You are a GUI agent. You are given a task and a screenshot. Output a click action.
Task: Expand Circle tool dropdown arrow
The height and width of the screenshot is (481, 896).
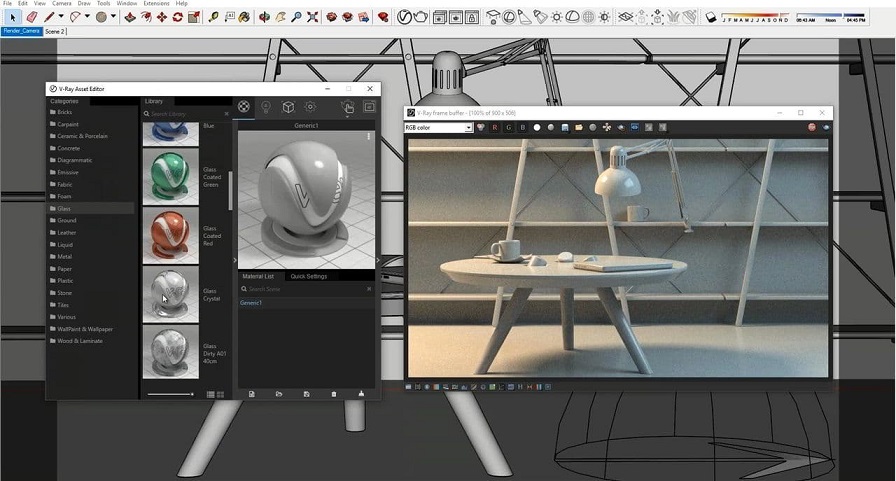click(x=113, y=17)
